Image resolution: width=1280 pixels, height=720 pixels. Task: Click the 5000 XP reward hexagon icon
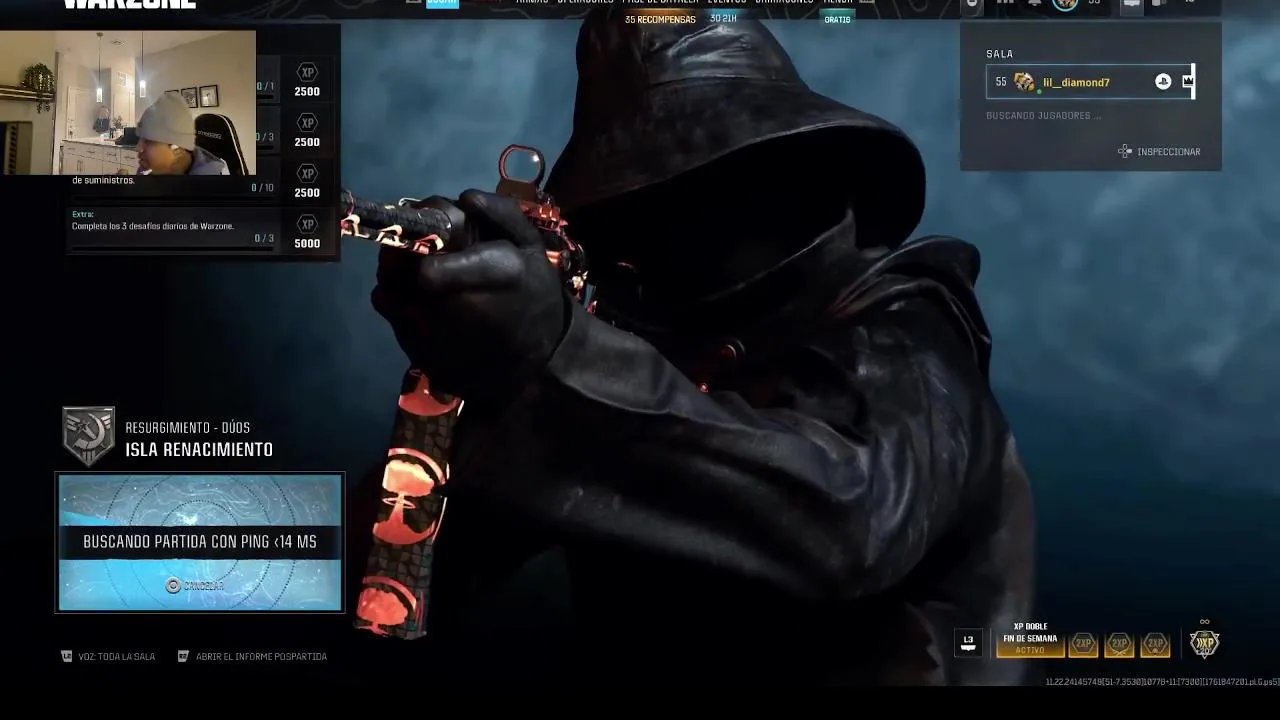point(308,225)
